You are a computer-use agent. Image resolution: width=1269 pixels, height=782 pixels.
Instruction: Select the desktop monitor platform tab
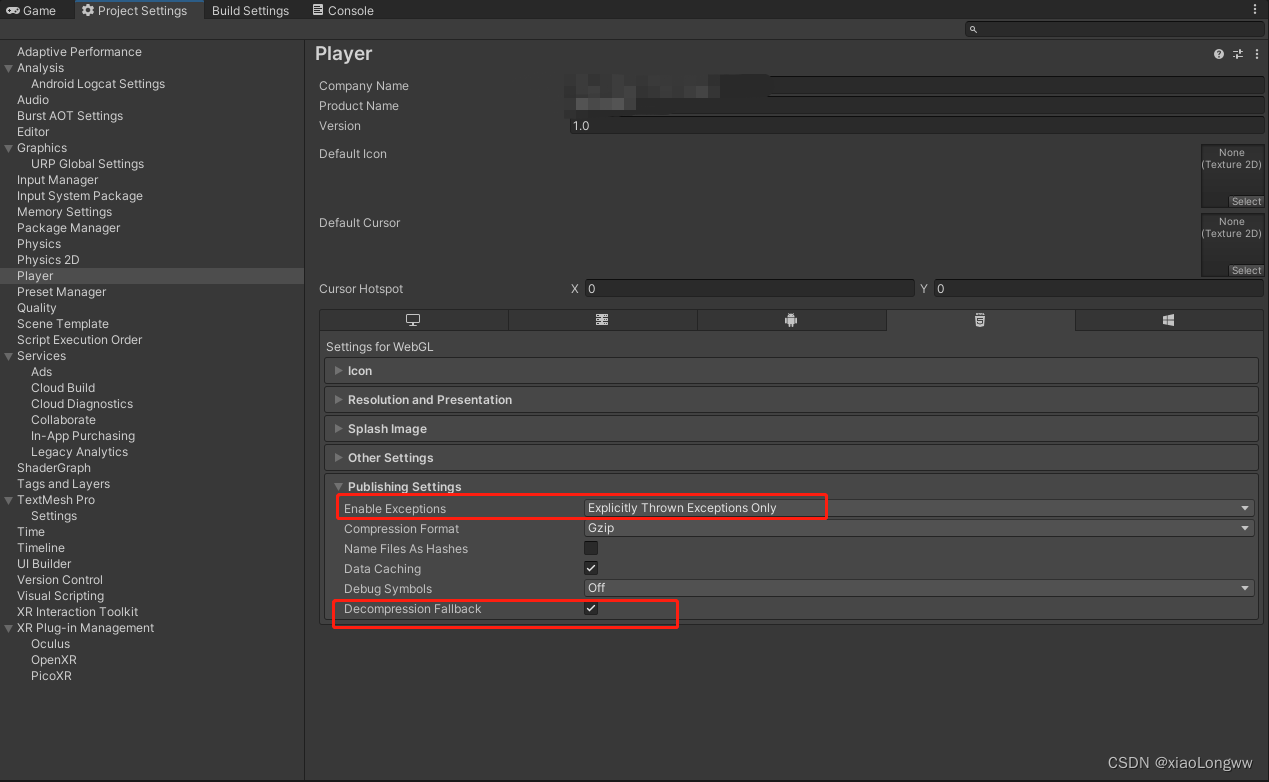pos(413,320)
